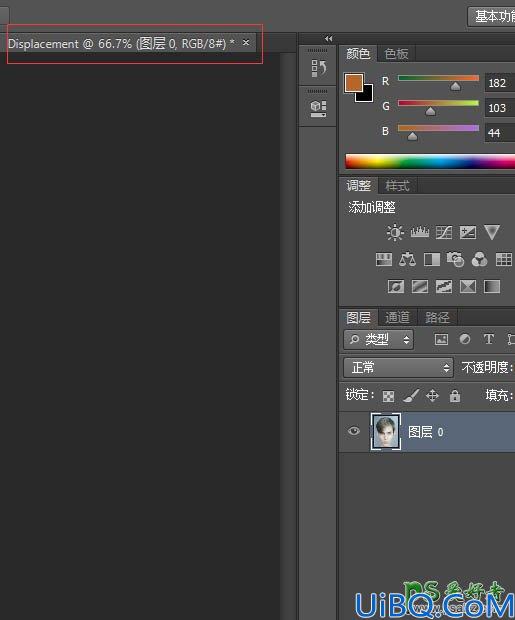Viewport: 515px width, 620px height.
Task: Add a Levels adjustment layer
Action: pyautogui.click(x=420, y=232)
